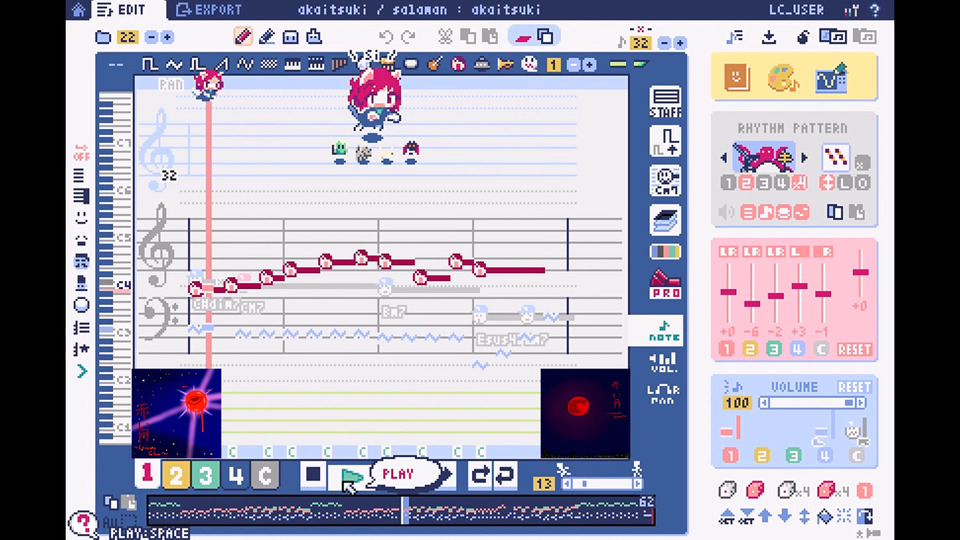Open the PRO mode panel

pos(666,284)
